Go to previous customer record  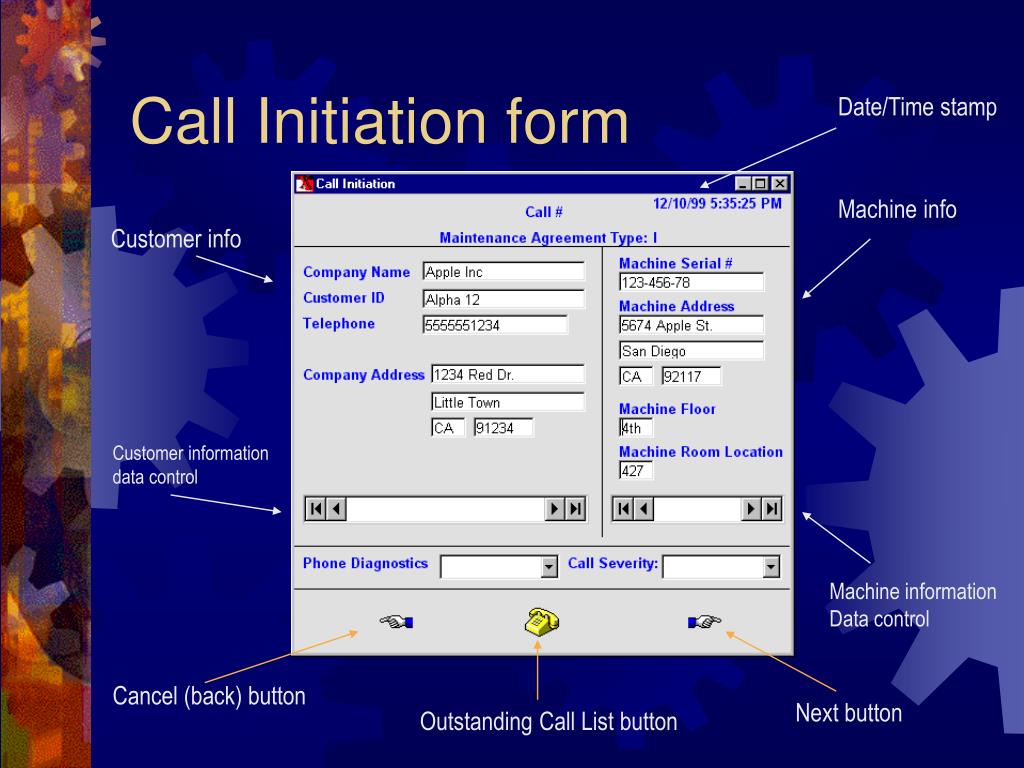click(x=336, y=509)
